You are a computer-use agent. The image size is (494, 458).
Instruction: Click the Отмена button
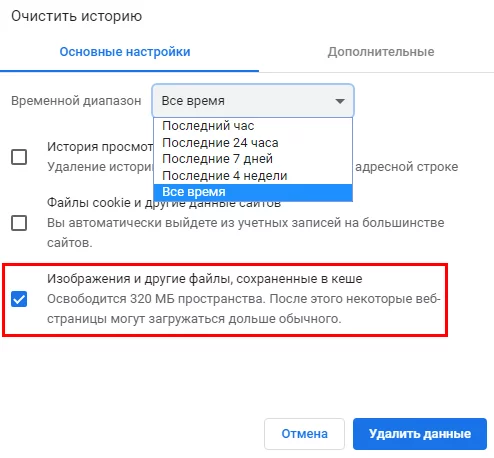(304, 434)
